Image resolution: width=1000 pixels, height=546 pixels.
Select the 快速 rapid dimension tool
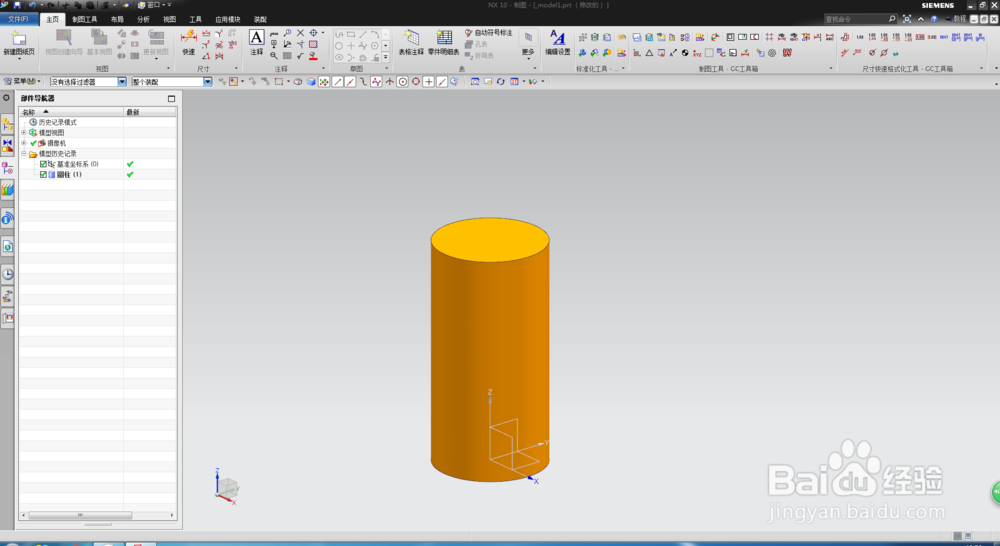189,43
